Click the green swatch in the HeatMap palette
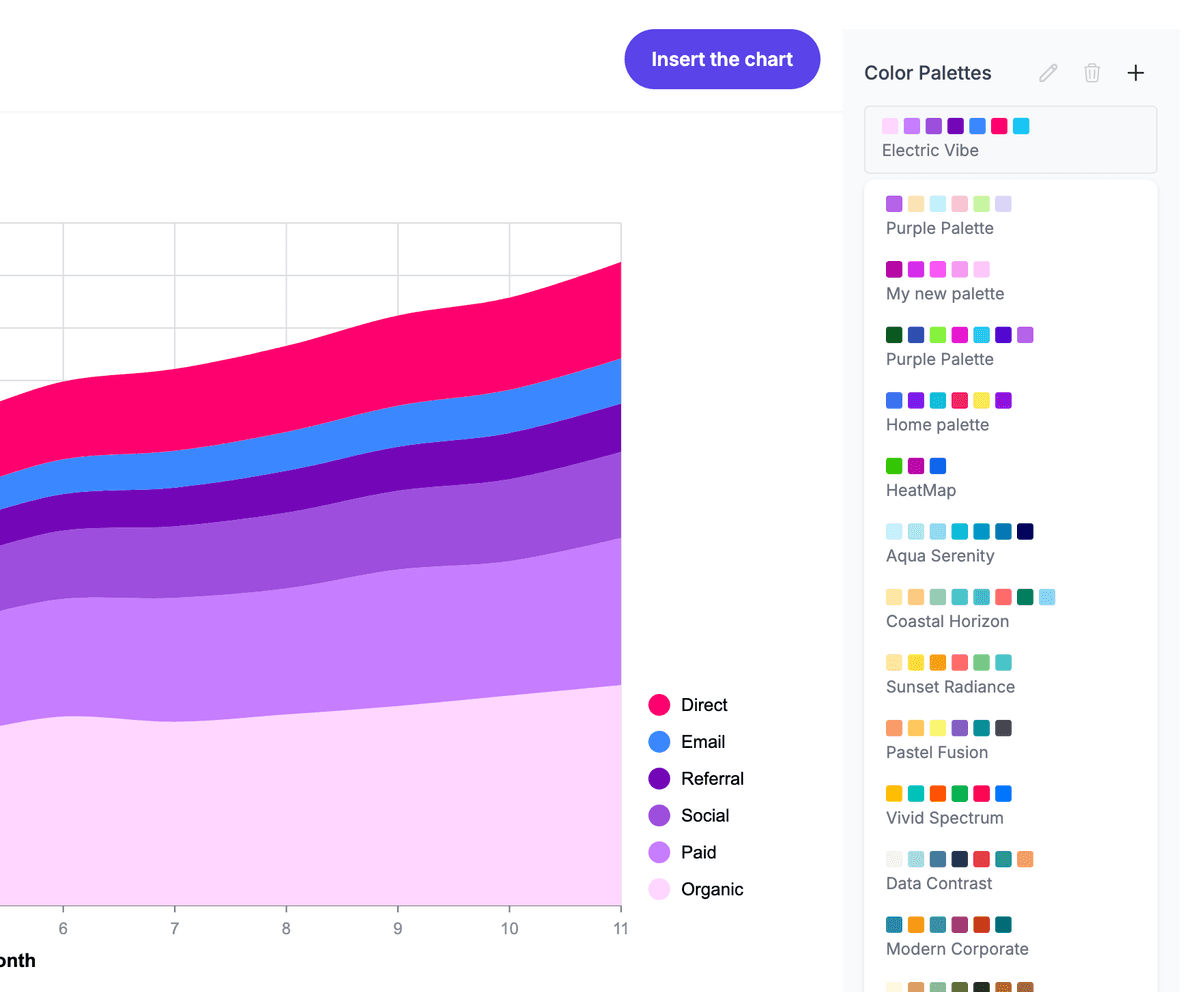Image resolution: width=1200 pixels, height=992 pixels. (x=893, y=465)
